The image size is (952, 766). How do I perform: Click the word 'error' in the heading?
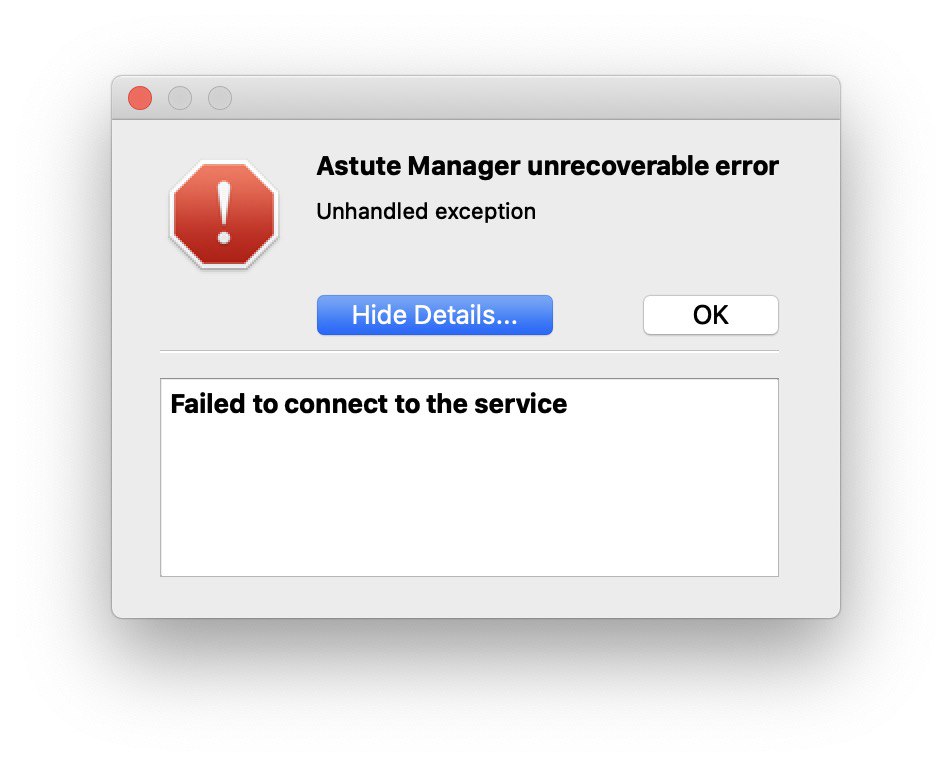747,166
